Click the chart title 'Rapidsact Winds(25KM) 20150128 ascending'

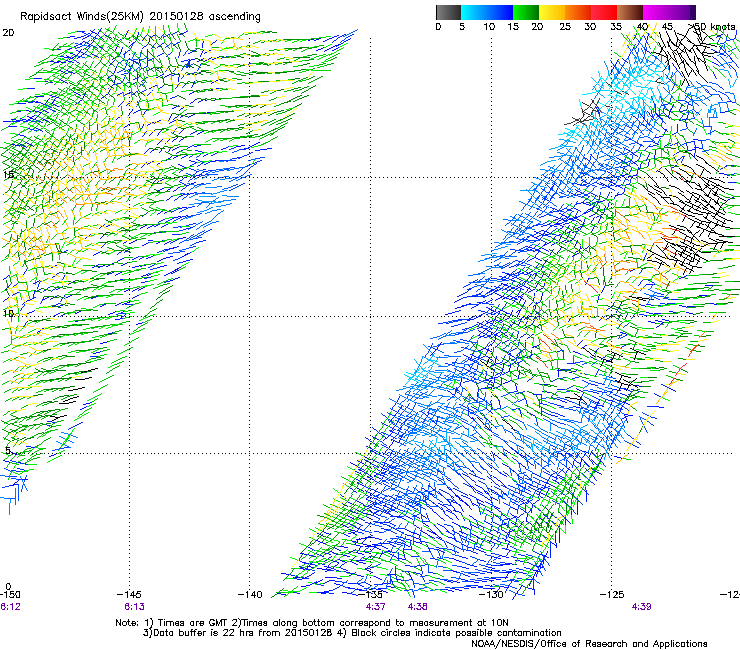tap(140, 17)
